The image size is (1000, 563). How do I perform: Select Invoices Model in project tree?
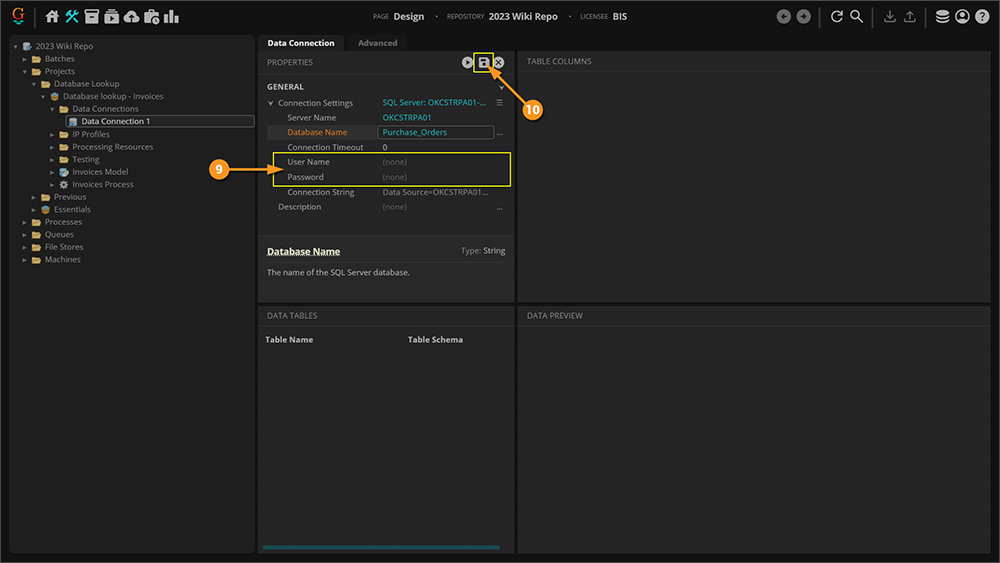click(100, 172)
